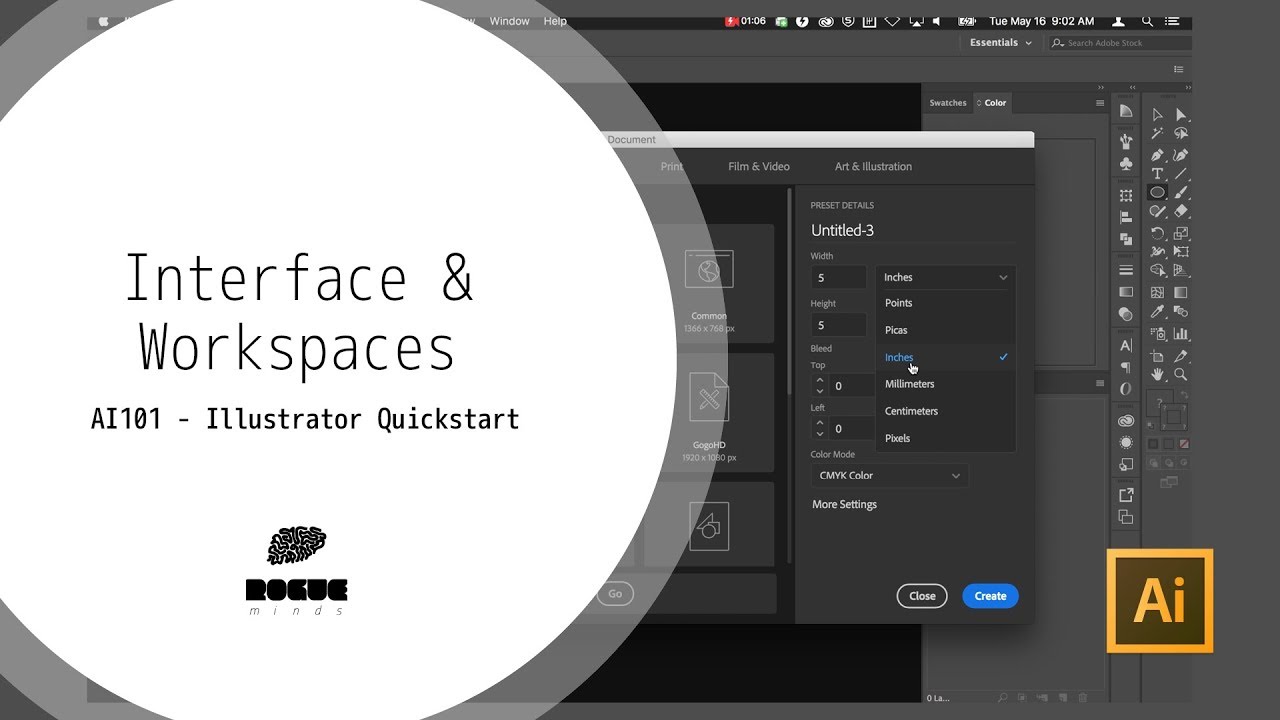Select the Eraser tool
The width and height of the screenshot is (1280, 720).
coord(1181,212)
